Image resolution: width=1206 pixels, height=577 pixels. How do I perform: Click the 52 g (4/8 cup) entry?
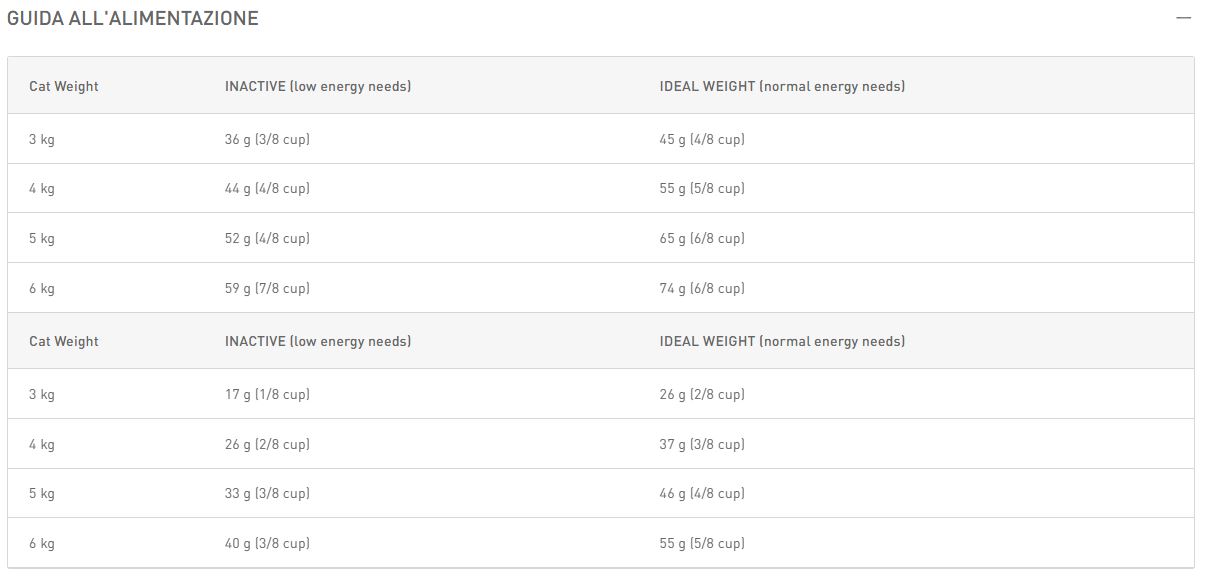(267, 238)
